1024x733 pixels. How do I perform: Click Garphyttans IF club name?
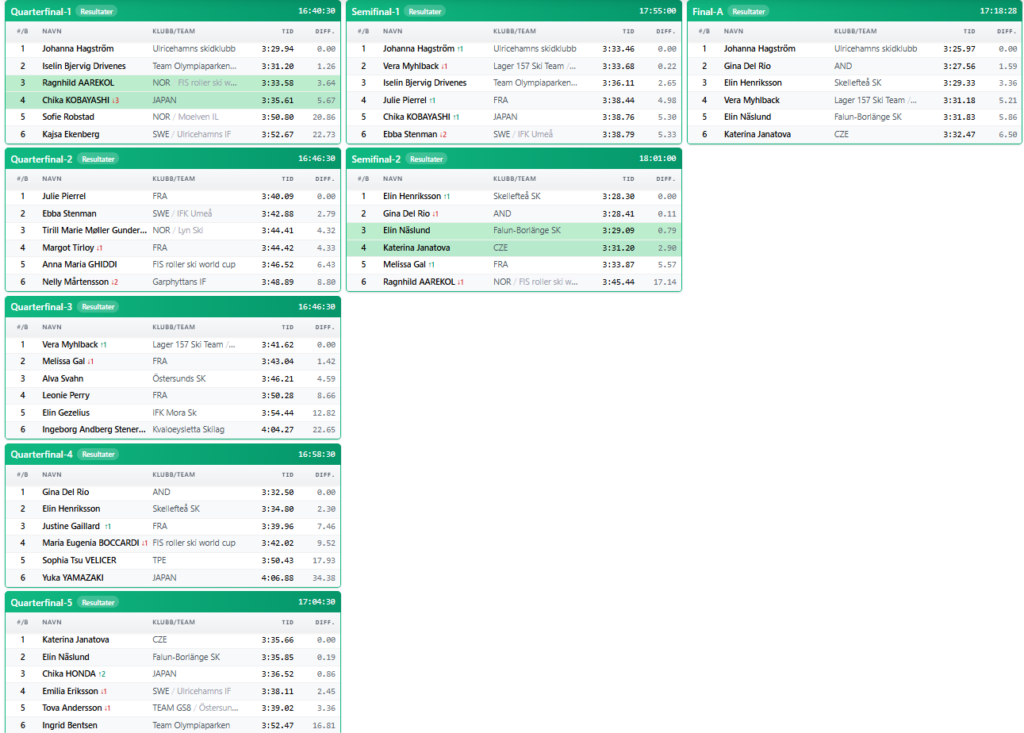(179, 282)
